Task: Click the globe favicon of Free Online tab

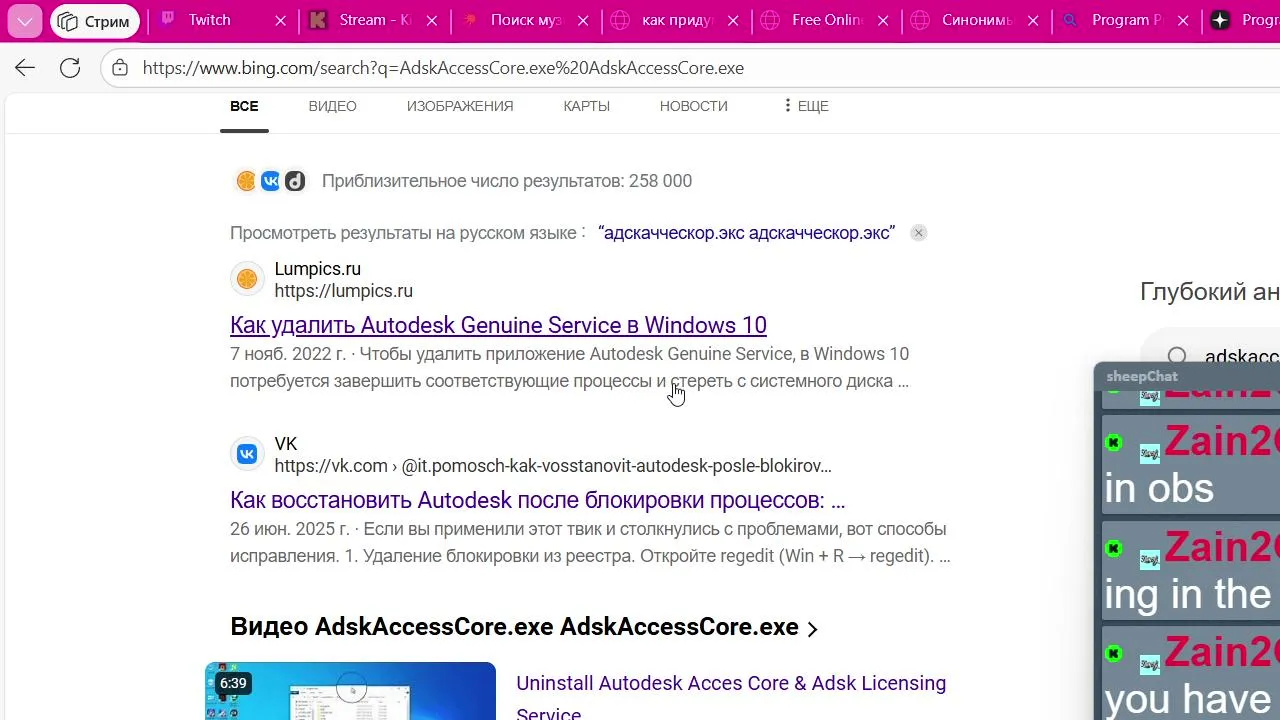Action: tap(770, 20)
